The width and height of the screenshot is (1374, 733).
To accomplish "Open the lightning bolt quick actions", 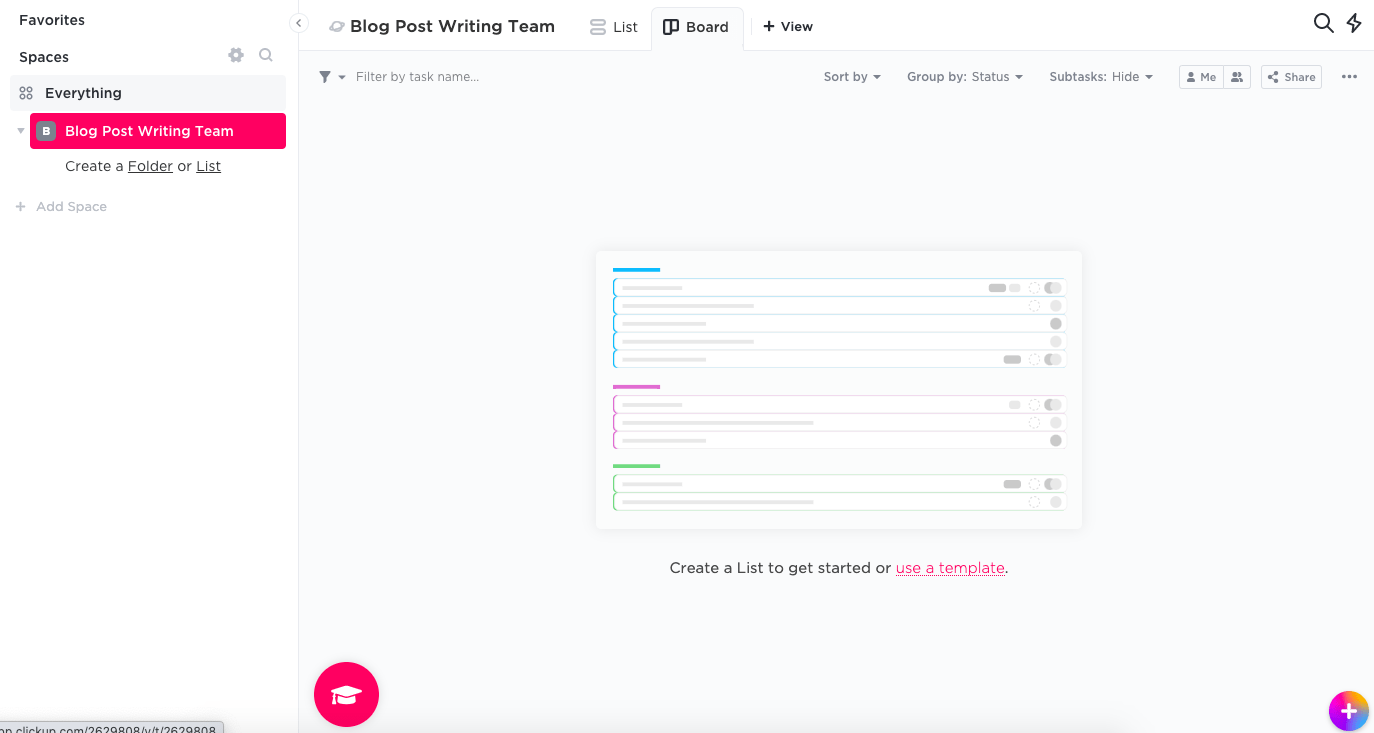I will pyautogui.click(x=1354, y=23).
